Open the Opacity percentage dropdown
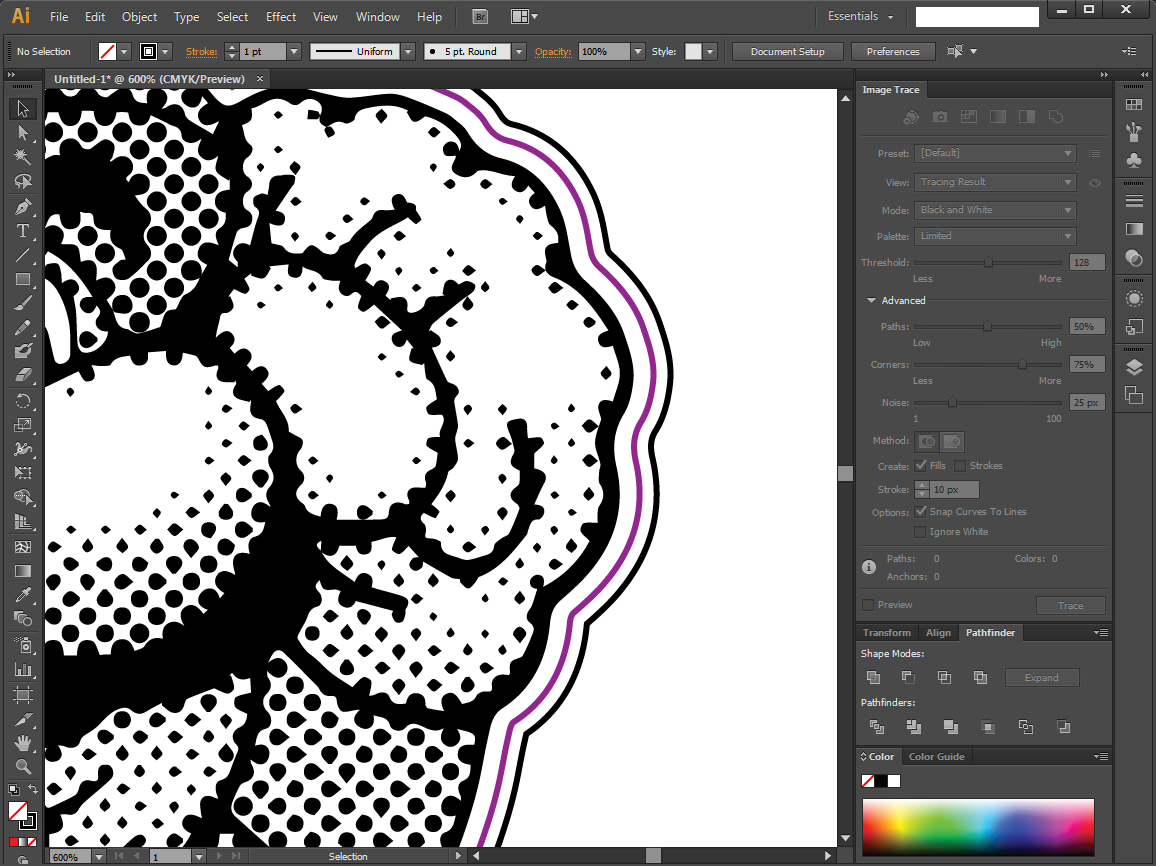This screenshot has height=866, width=1156. click(637, 52)
